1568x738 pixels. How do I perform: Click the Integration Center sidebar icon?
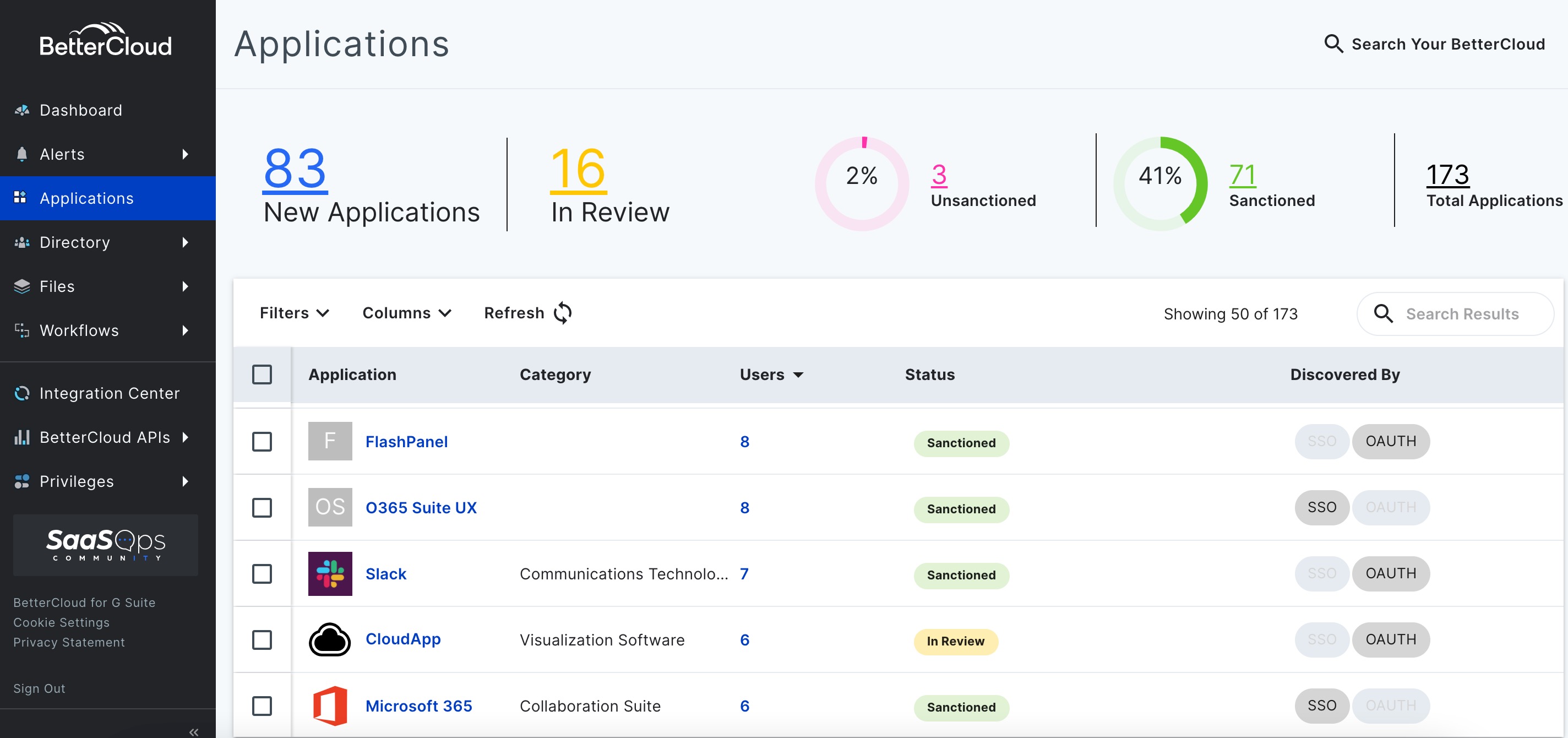[22, 393]
